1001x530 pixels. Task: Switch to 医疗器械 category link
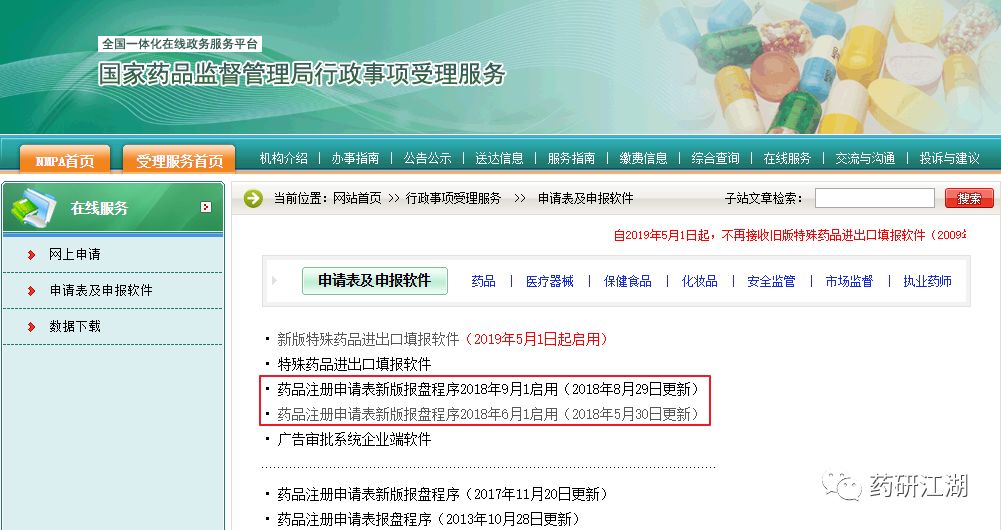pos(550,281)
